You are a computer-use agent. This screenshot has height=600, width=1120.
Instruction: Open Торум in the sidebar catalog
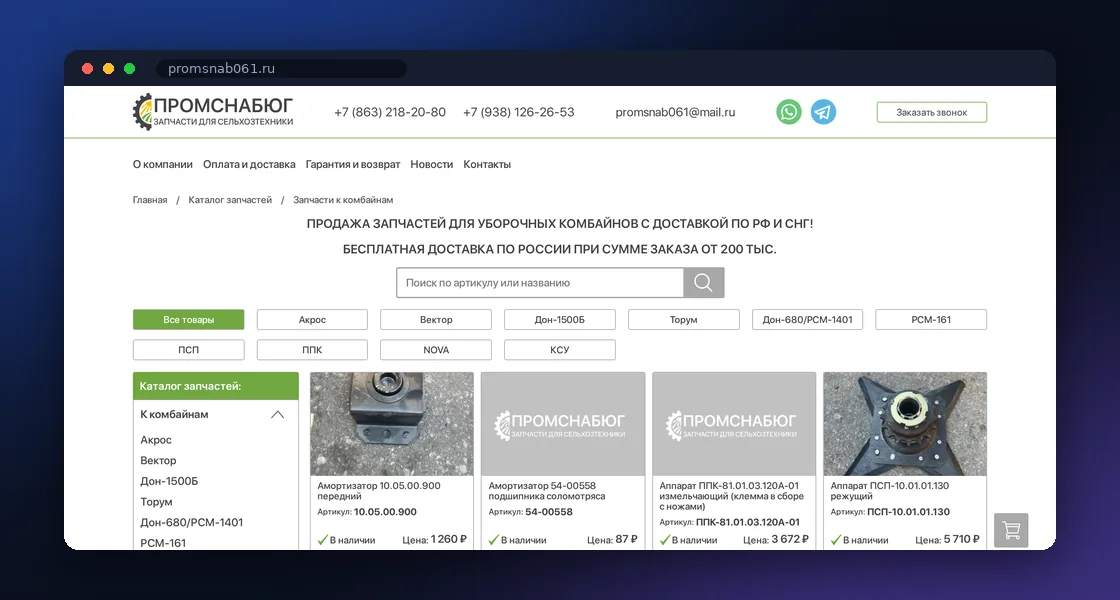pyautogui.click(x=156, y=502)
